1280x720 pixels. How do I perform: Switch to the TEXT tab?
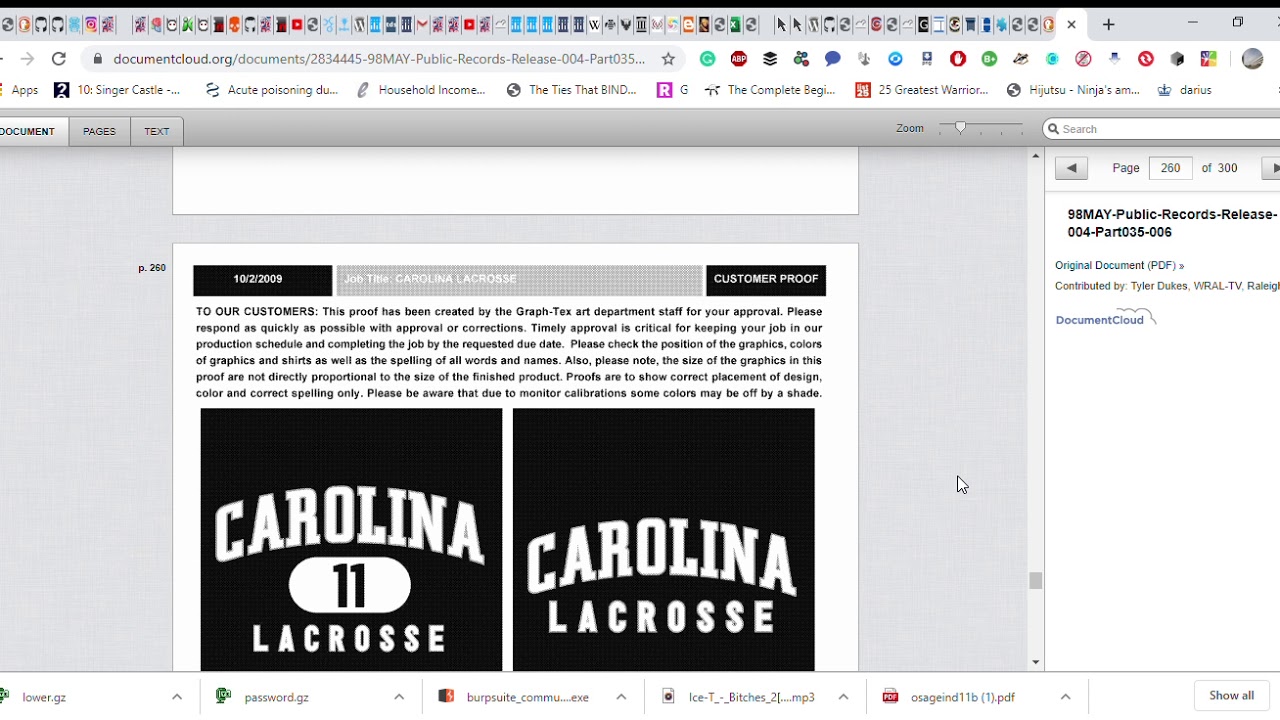(x=157, y=131)
